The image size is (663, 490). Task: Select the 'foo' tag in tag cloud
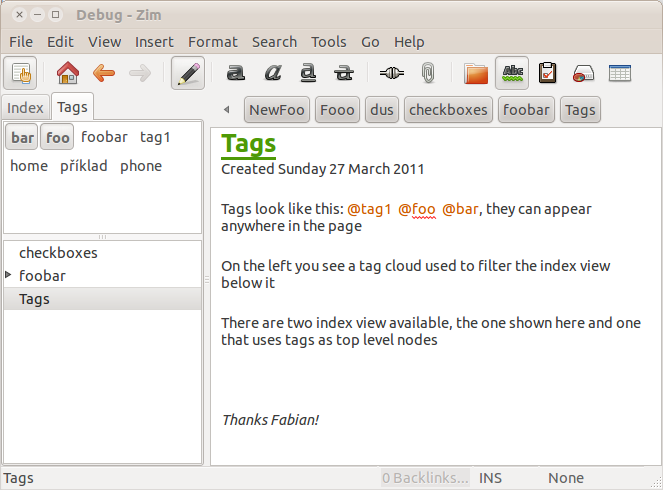tap(58, 137)
